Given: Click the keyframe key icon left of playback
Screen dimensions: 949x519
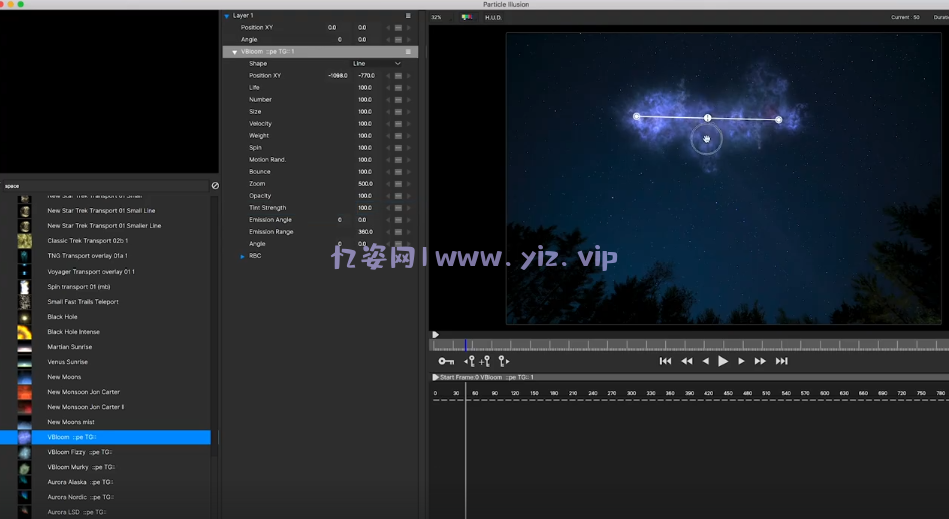Looking at the screenshot, I should (446, 361).
